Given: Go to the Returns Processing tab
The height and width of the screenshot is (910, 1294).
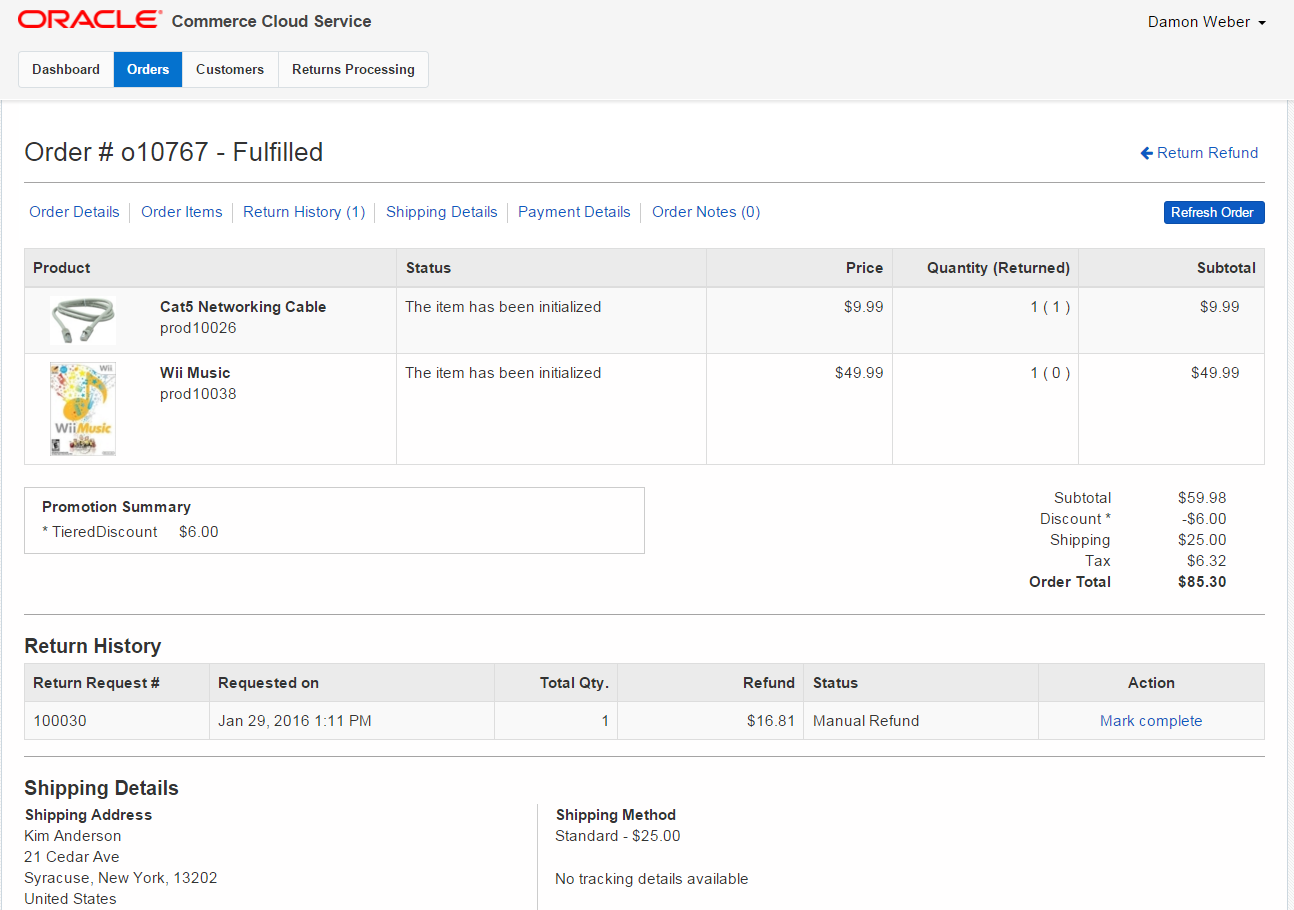Looking at the screenshot, I should pyautogui.click(x=353, y=69).
